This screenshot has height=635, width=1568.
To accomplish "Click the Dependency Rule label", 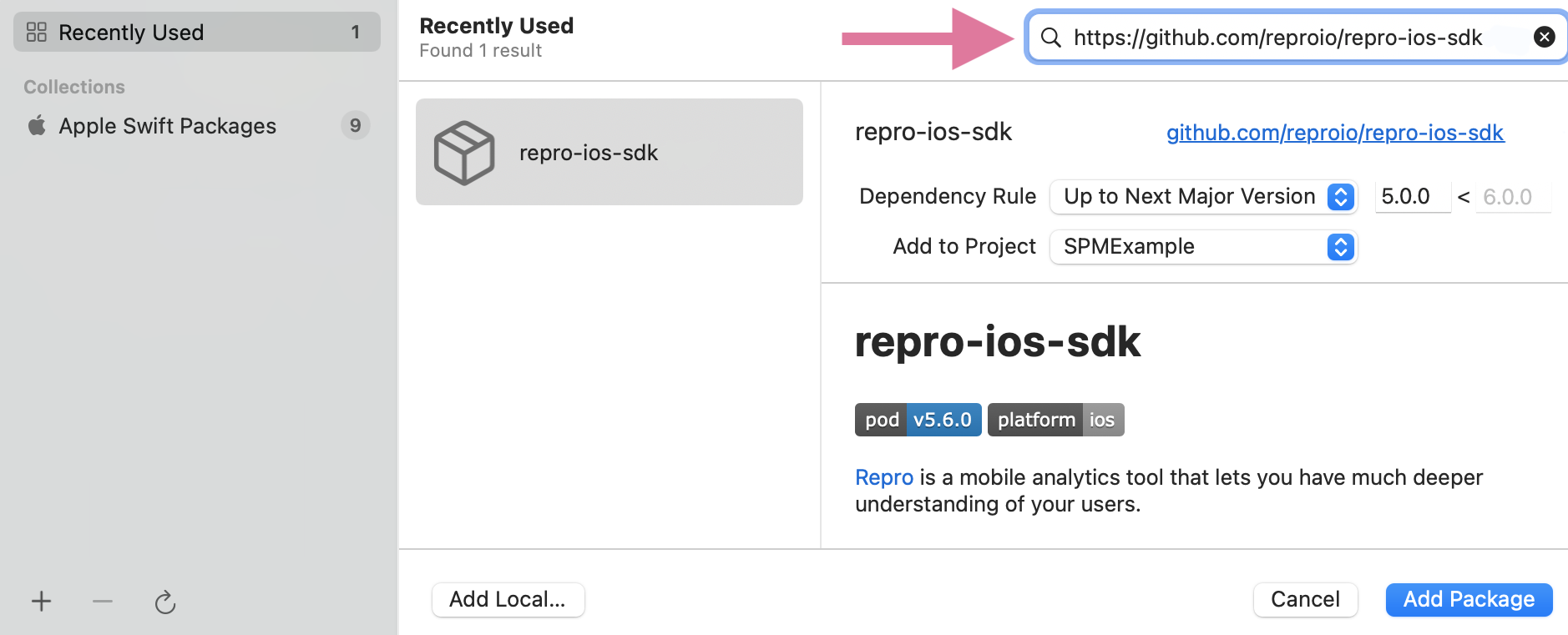I will [948, 196].
